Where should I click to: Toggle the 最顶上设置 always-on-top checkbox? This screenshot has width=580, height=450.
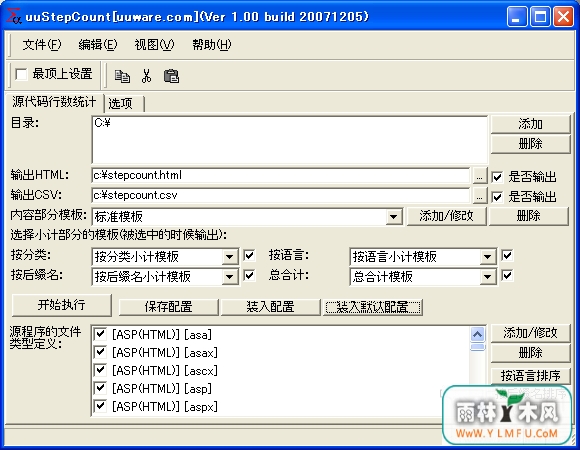click(21, 74)
